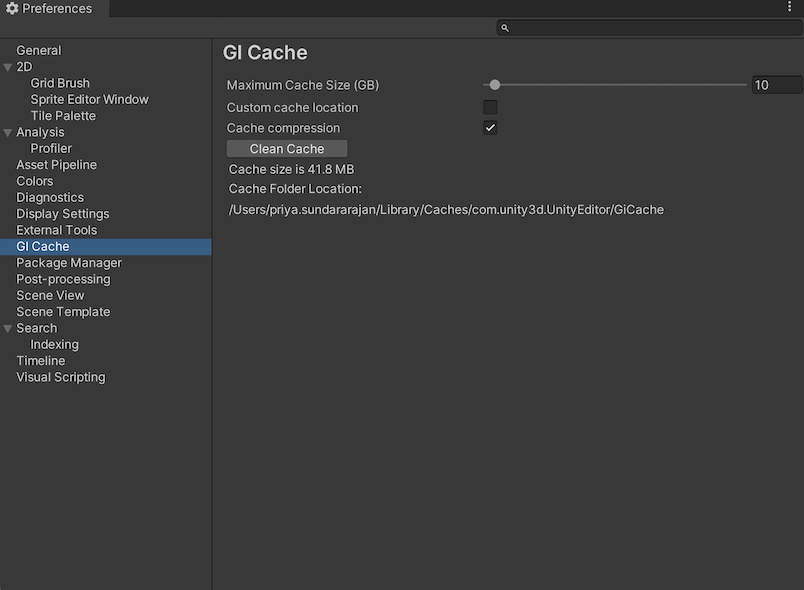Open the General settings page
The width and height of the screenshot is (804, 590).
tap(39, 49)
